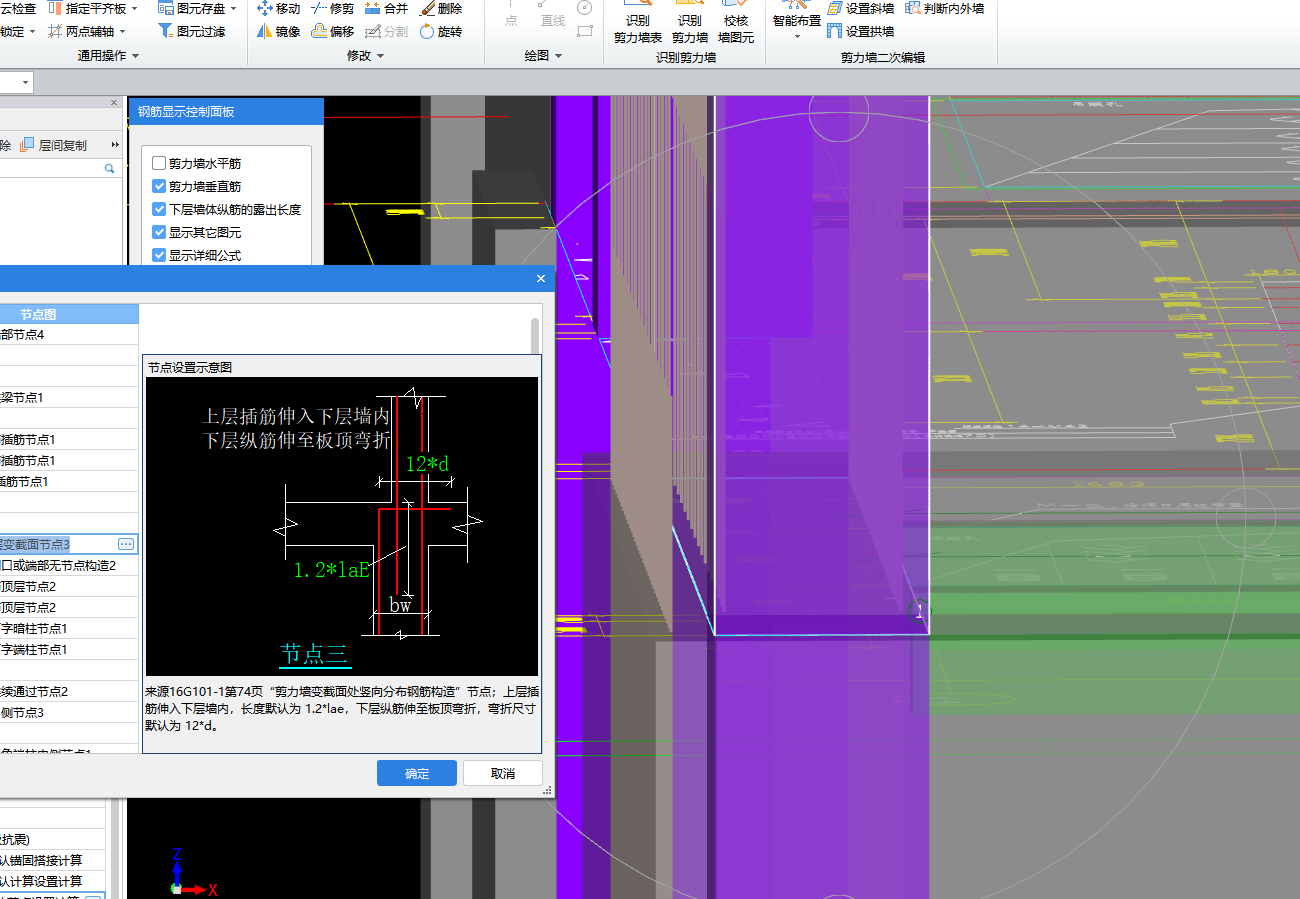Image resolution: width=1300 pixels, height=899 pixels.
Task: Select row 侧节点3
Action: pyautogui.click(x=69, y=713)
